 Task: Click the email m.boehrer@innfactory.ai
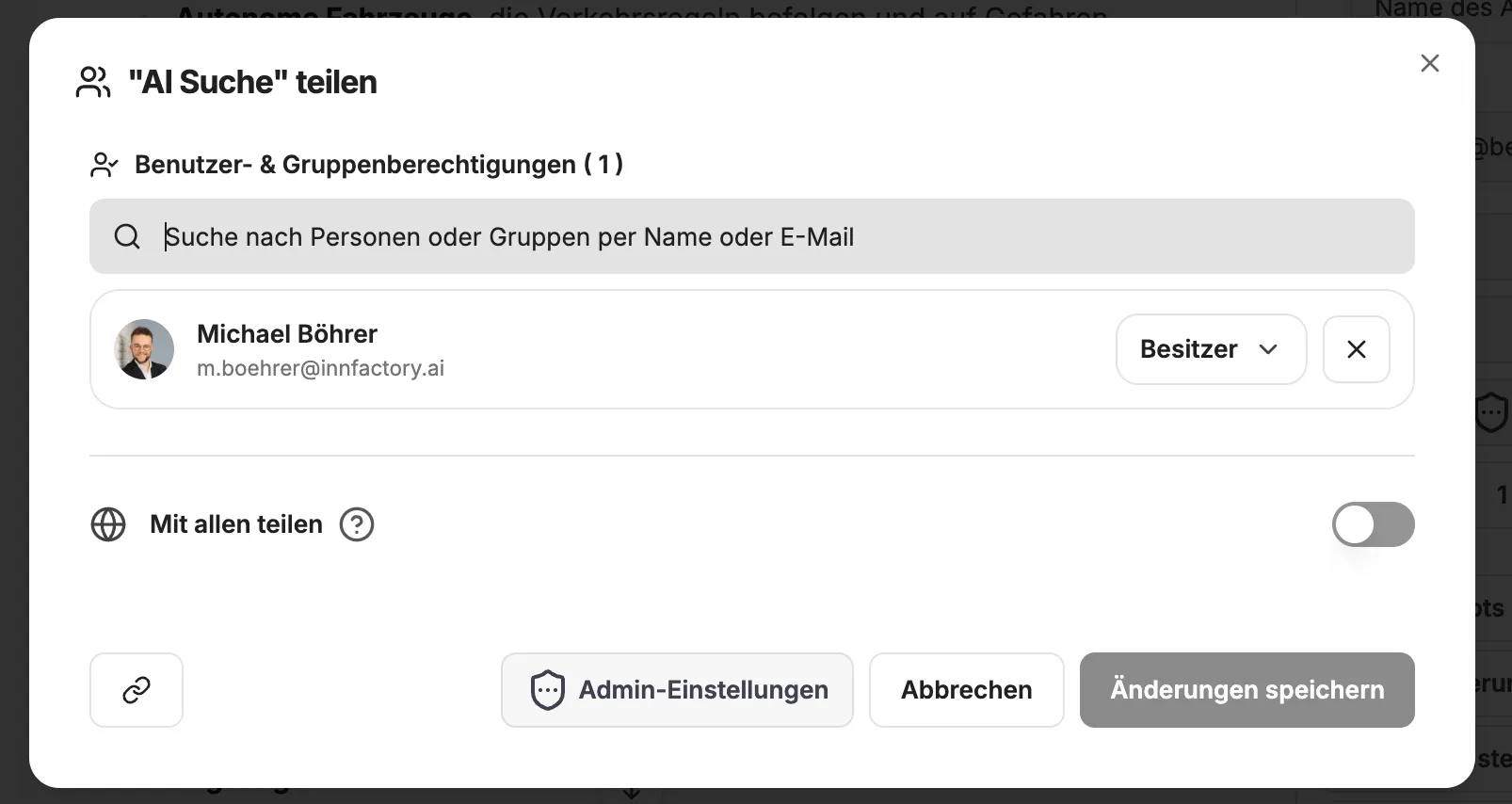[x=320, y=368]
